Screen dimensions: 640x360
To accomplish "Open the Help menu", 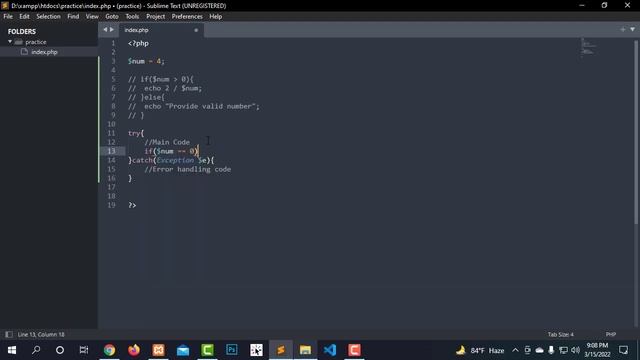I will (x=216, y=16).
